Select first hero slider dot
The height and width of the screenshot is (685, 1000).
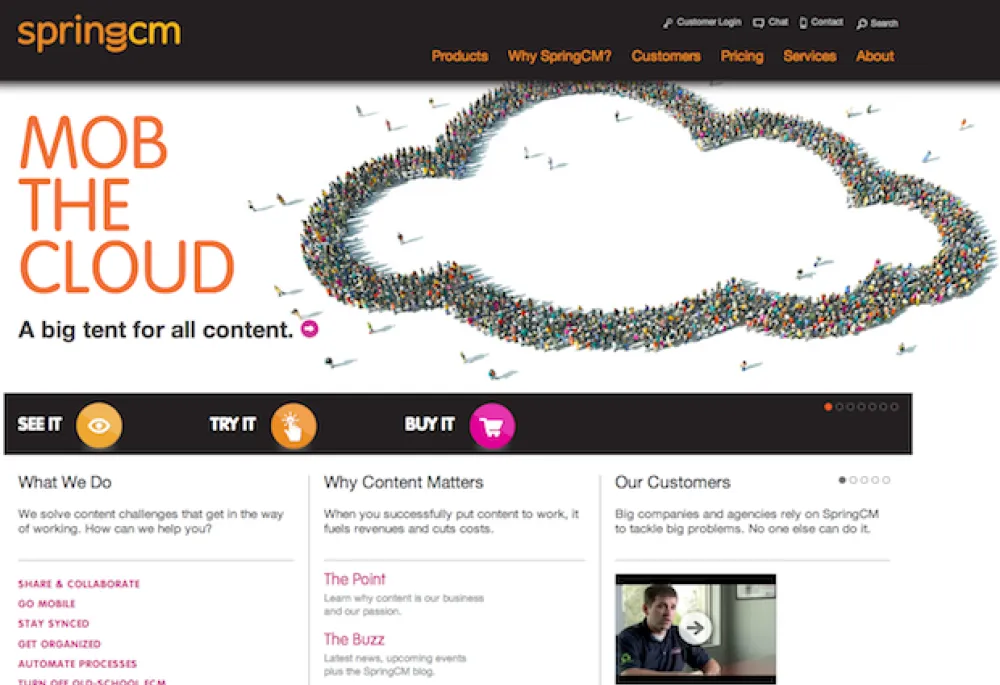point(828,407)
